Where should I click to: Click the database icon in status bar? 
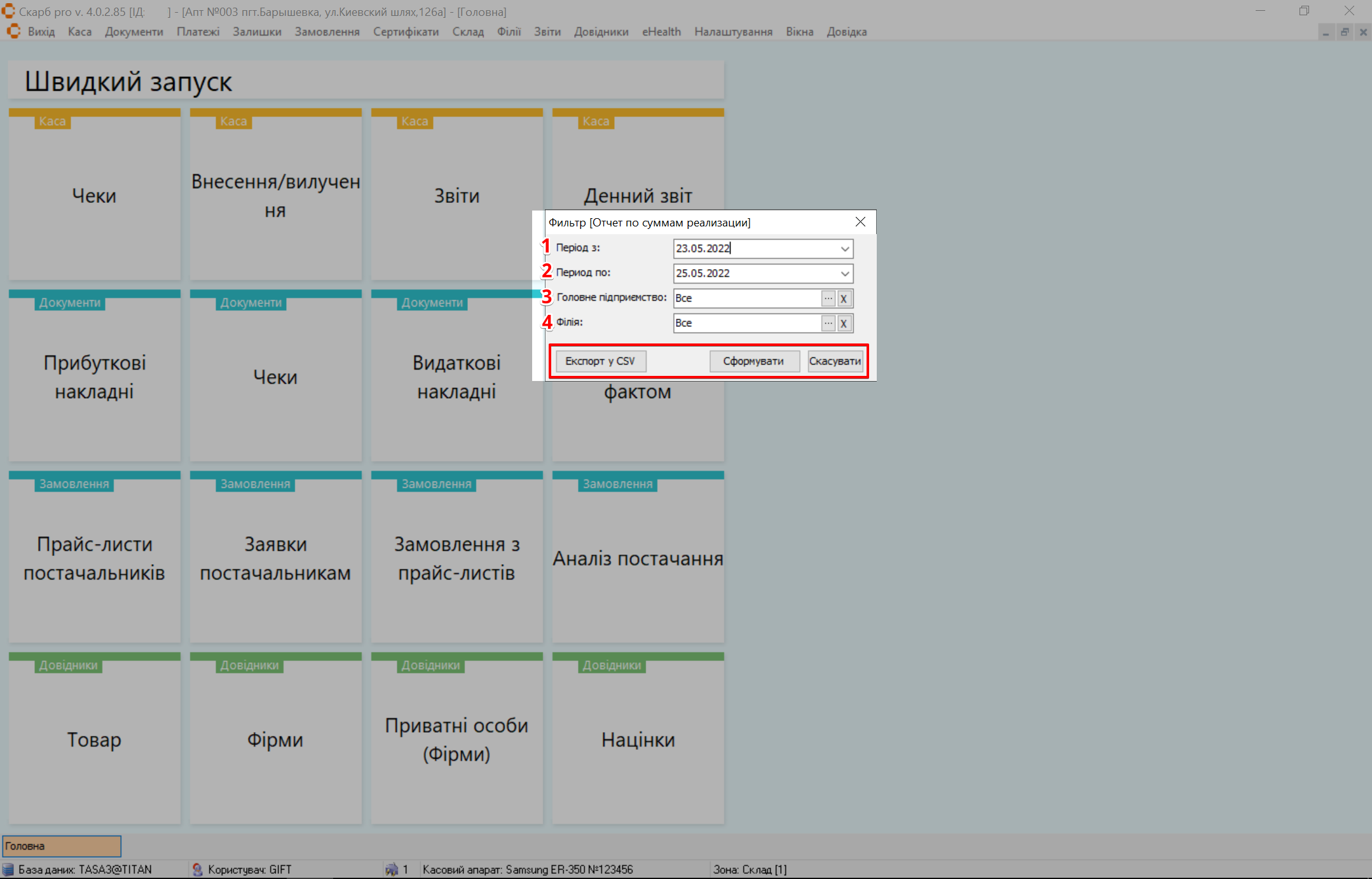tap(8, 869)
